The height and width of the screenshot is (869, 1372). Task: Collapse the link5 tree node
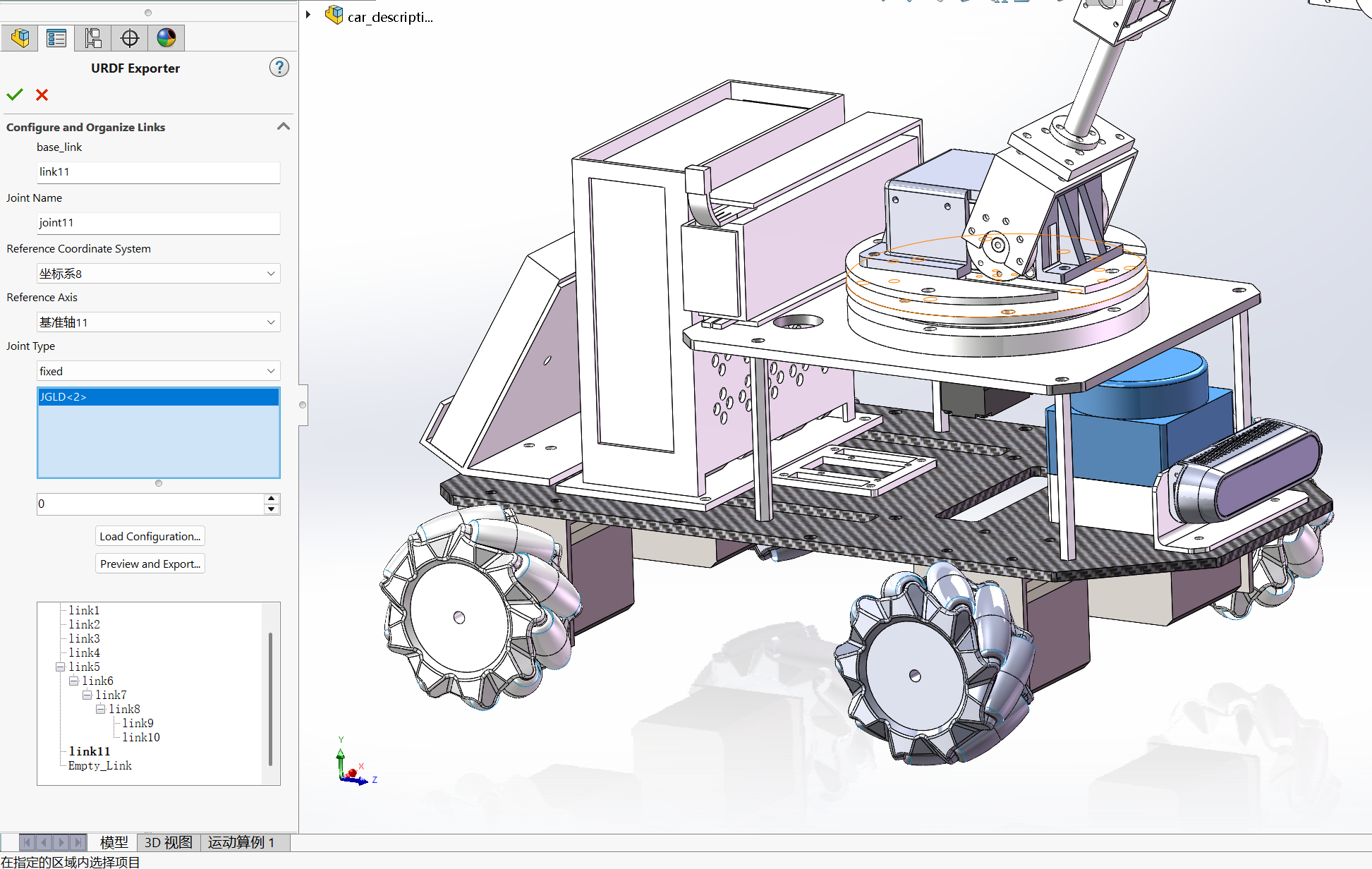(x=61, y=667)
